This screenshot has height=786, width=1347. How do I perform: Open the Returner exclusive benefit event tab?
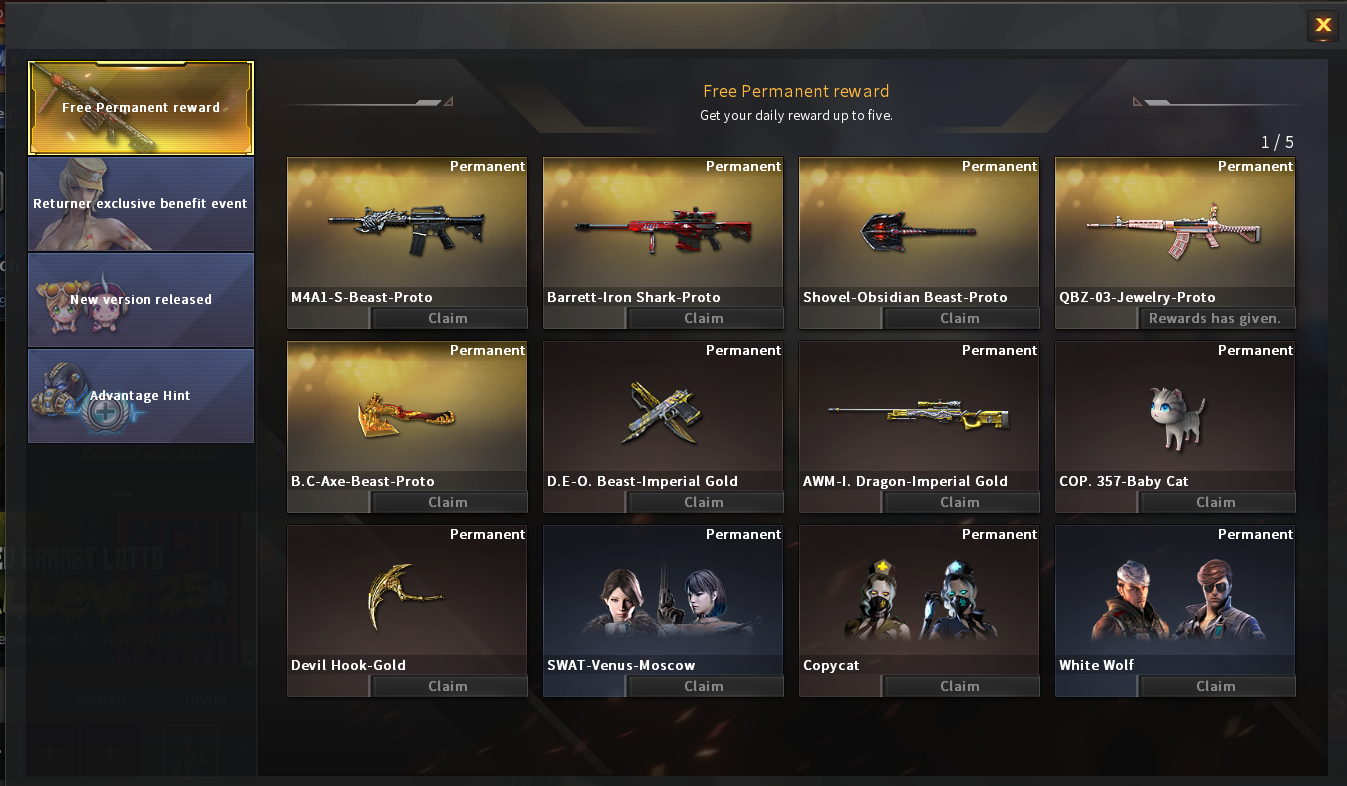pyautogui.click(x=141, y=204)
